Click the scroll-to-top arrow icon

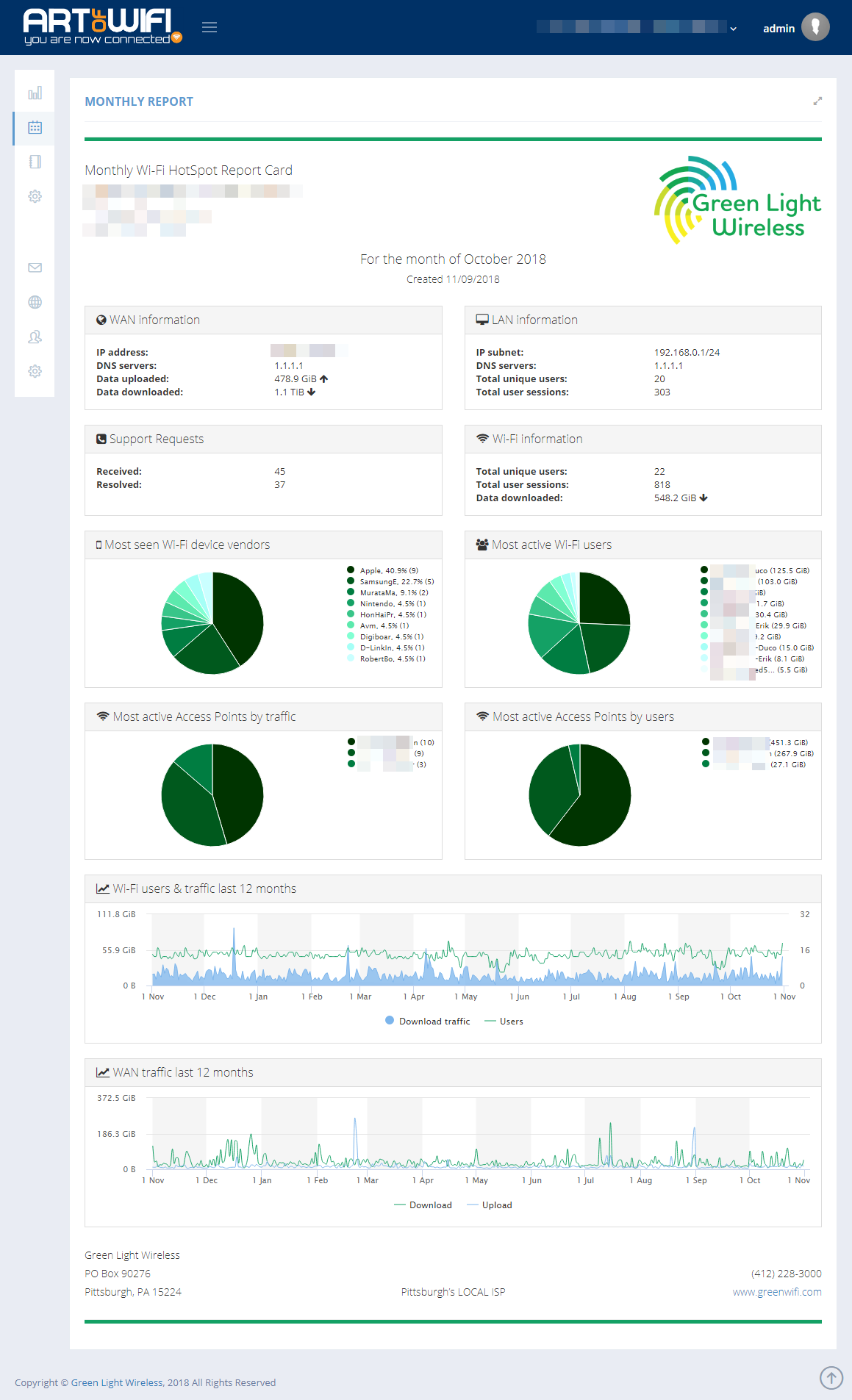[x=831, y=1377]
